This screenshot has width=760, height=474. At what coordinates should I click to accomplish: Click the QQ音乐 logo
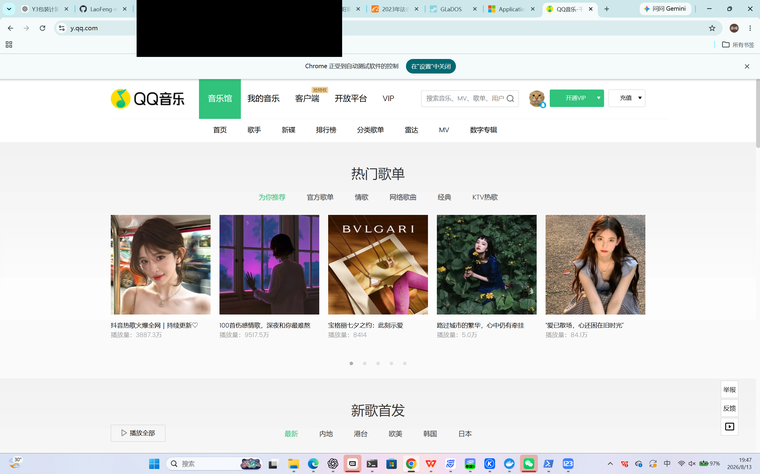pyautogui.click(x=147, y=98)
